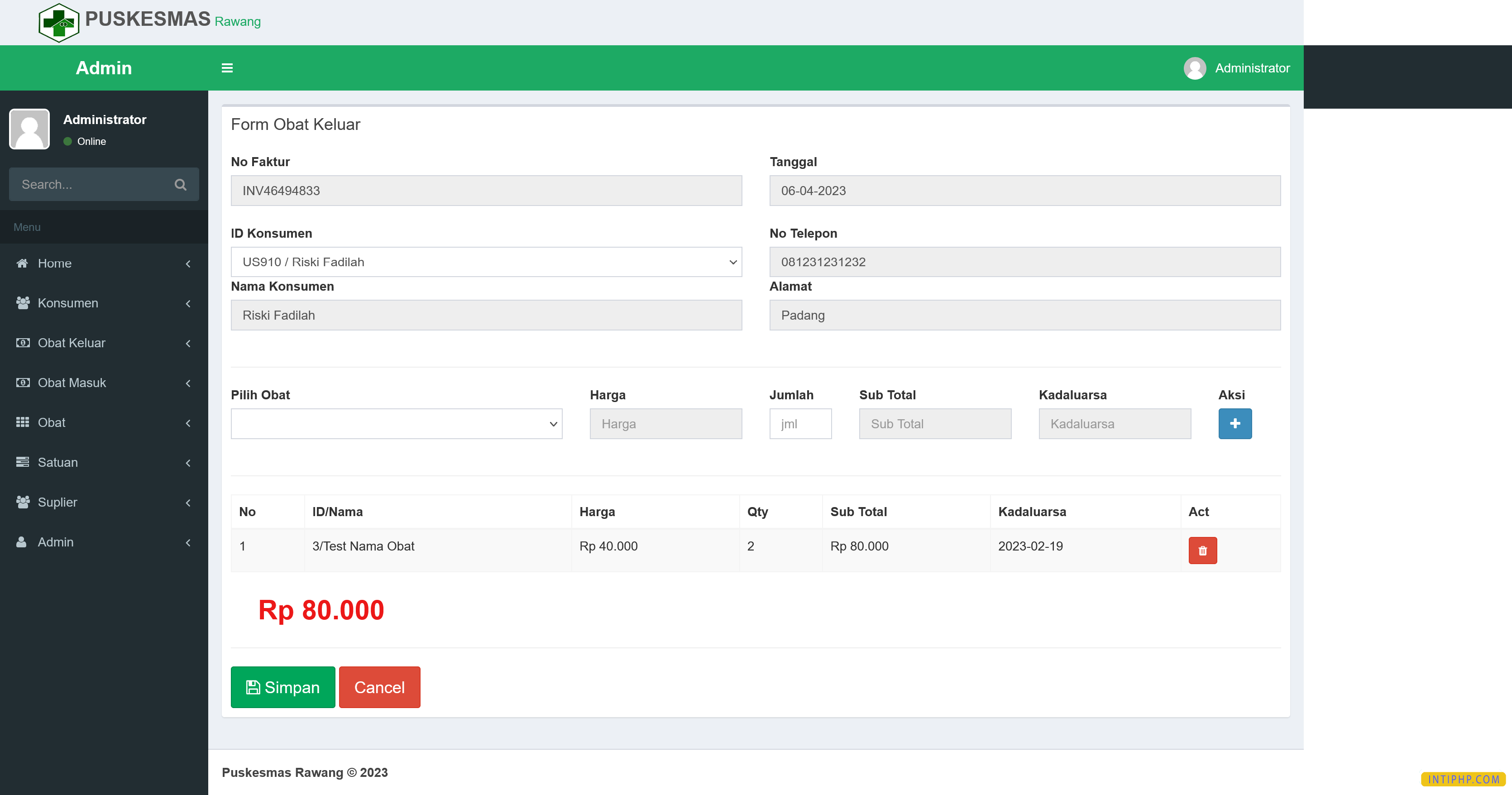
Task: Expand the Home menu chevron
Action: coord(188,263)
